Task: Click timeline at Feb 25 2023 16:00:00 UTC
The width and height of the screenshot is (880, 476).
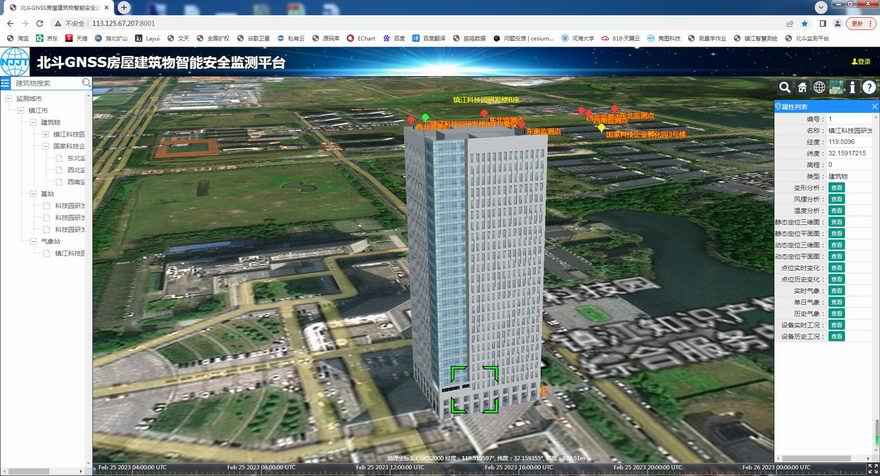Action: coord(519,467)
